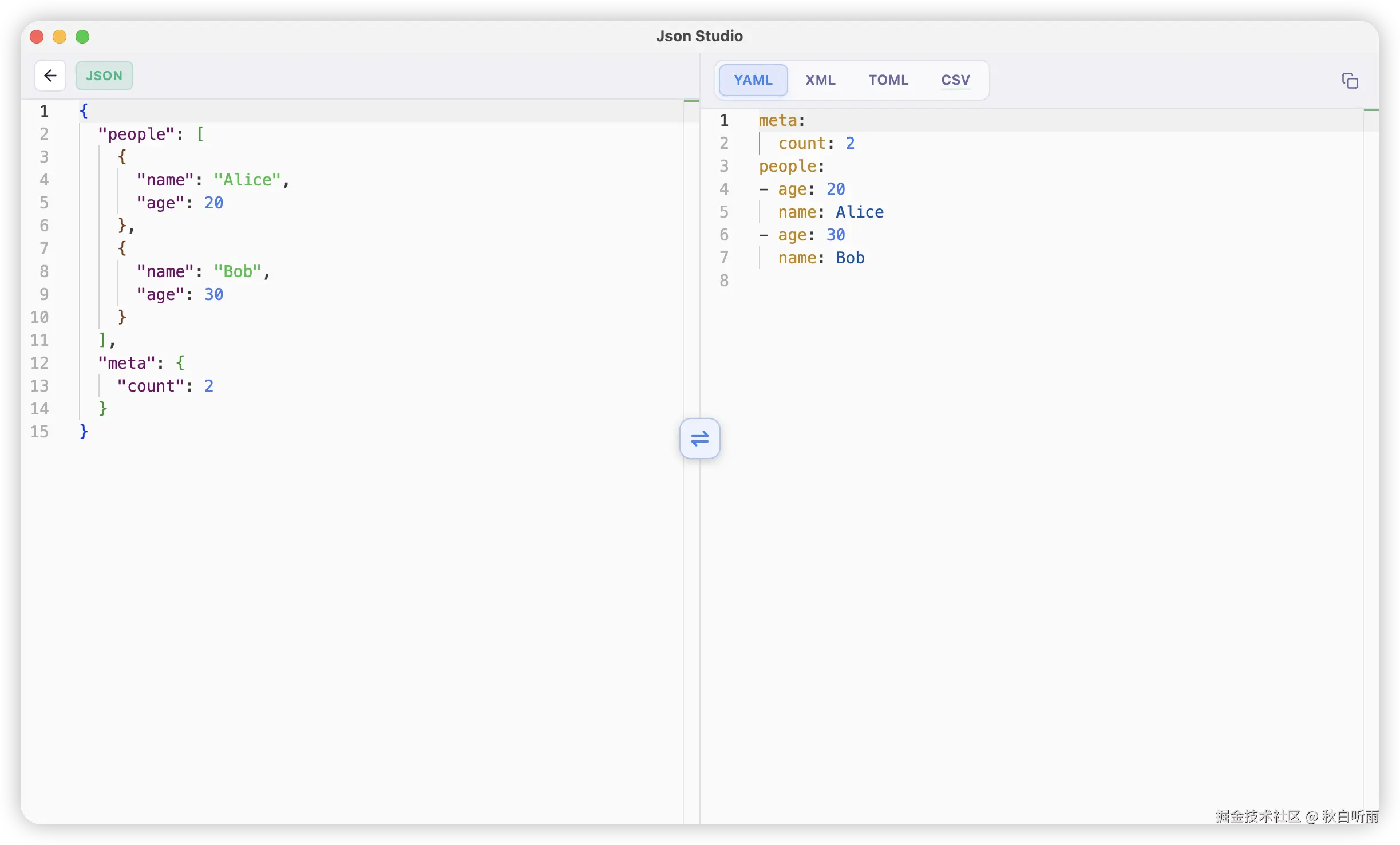Click the yellow minimize window button
The width and height of the screenshot is (1400, 845).
point(60,37)
